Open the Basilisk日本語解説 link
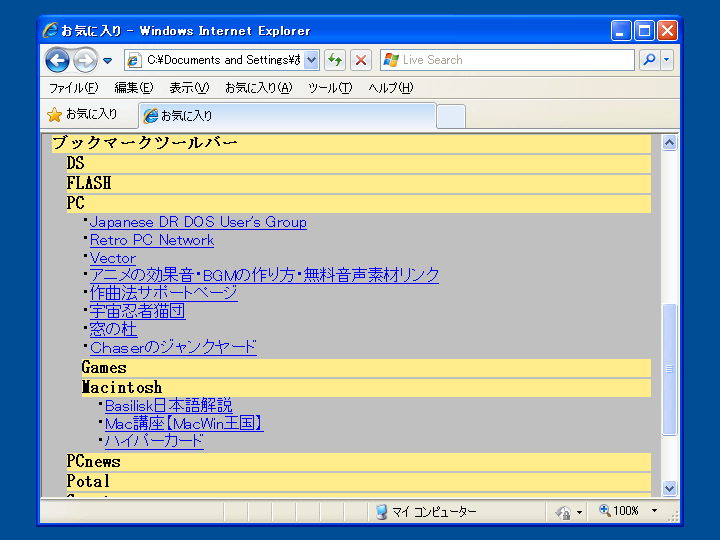 coord(169,406)
